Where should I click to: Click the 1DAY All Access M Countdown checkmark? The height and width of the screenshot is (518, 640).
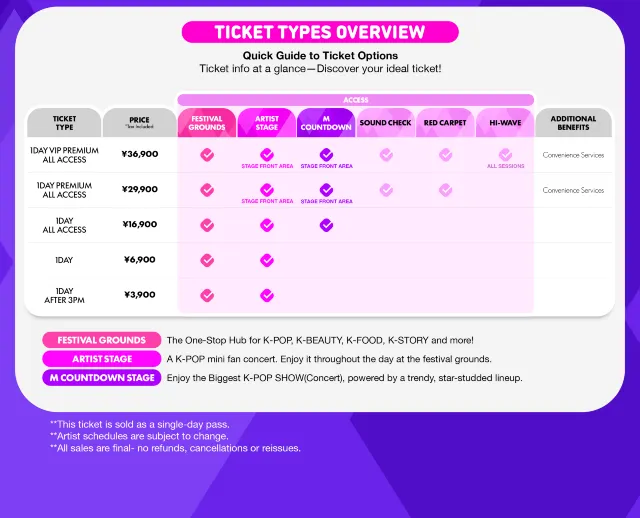(326, 225)
